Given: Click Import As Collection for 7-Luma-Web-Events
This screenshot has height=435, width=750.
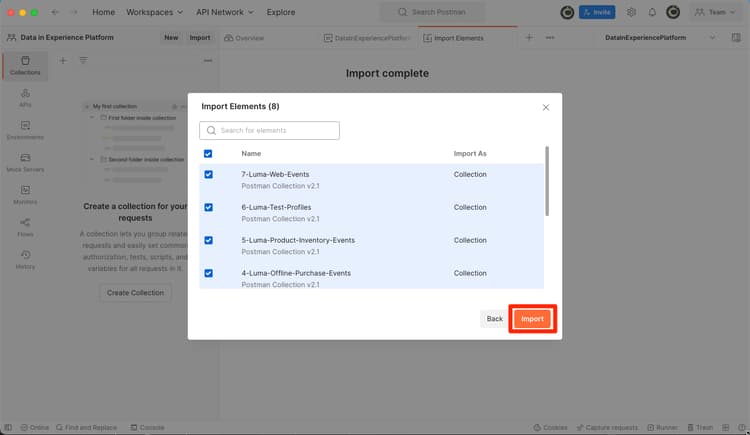Looking at the screenshot, I should point(470,174).
